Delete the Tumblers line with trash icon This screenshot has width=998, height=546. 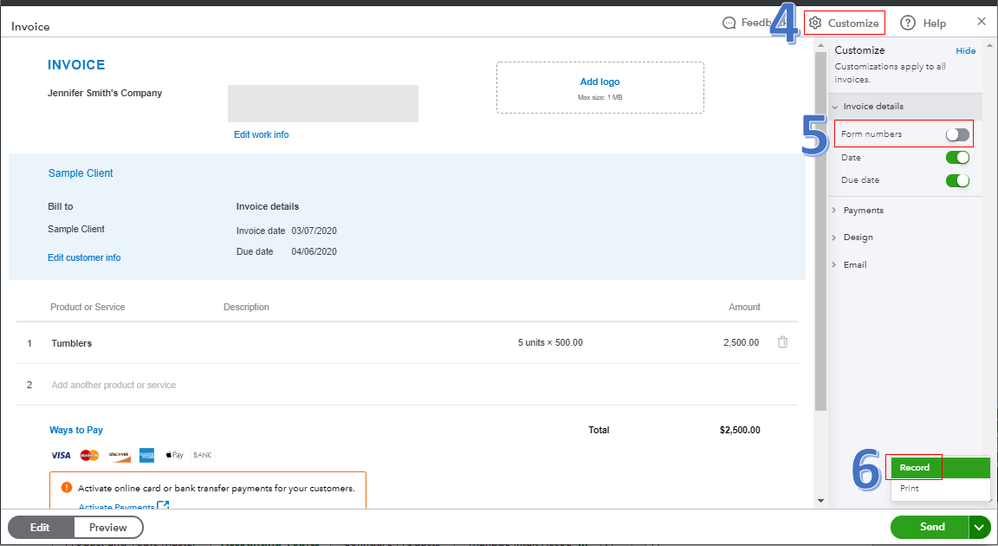[783, 342]
